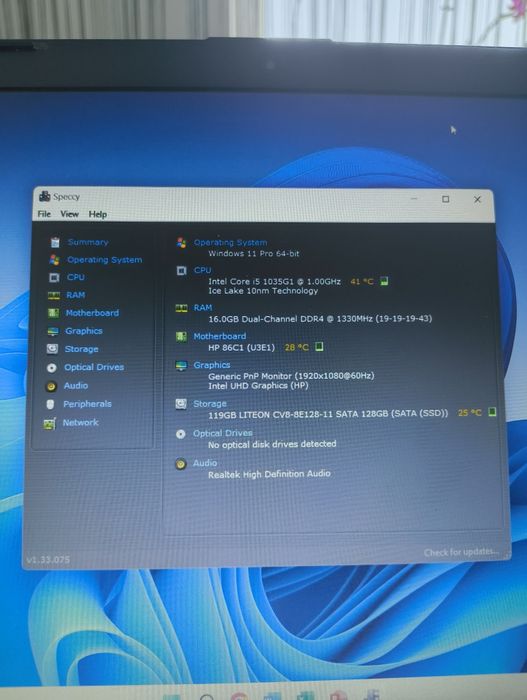Click the motherboard temperature indicator icon after 28 °C

pos(319,346)
